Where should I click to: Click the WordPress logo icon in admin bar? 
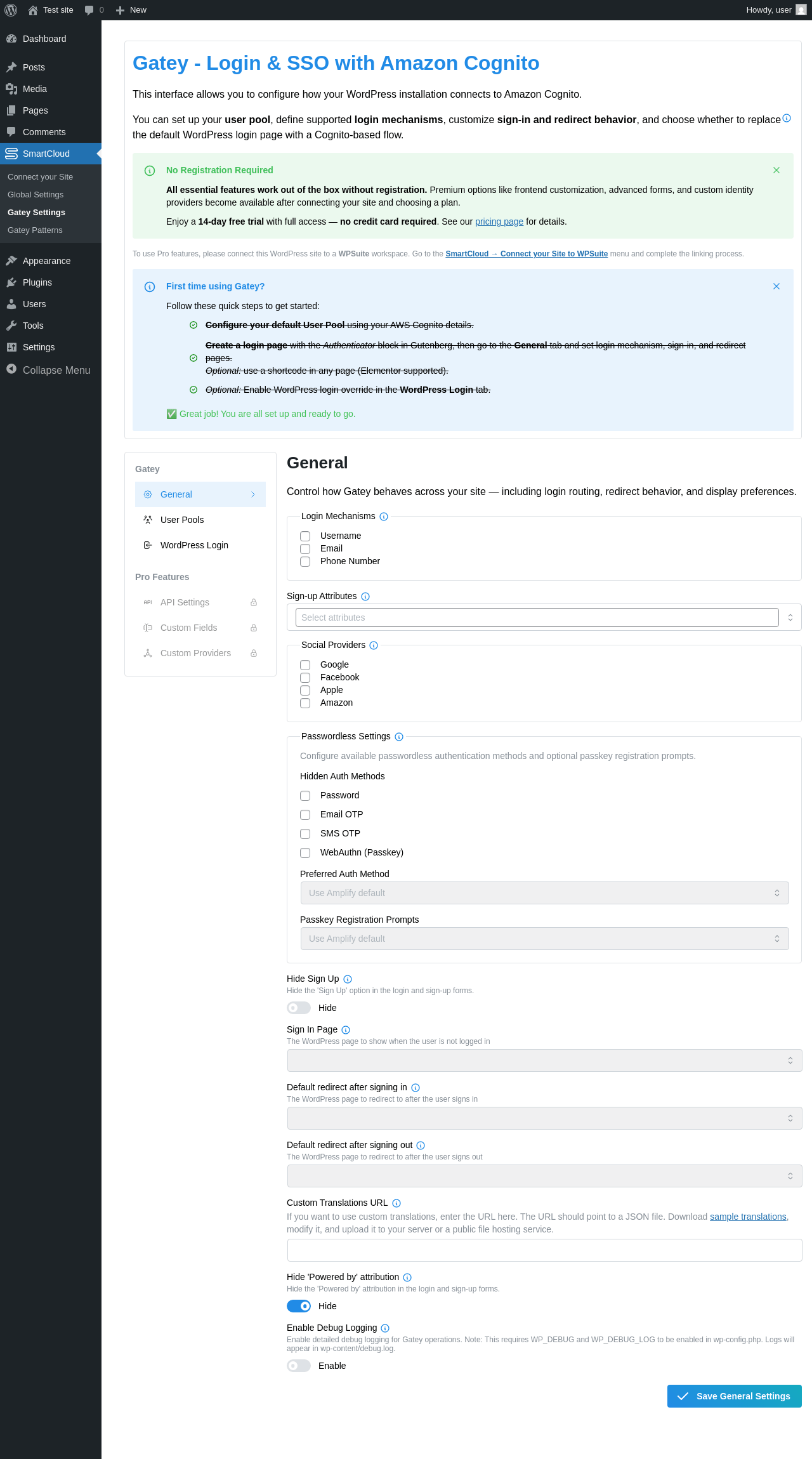[x=11, y=10]
